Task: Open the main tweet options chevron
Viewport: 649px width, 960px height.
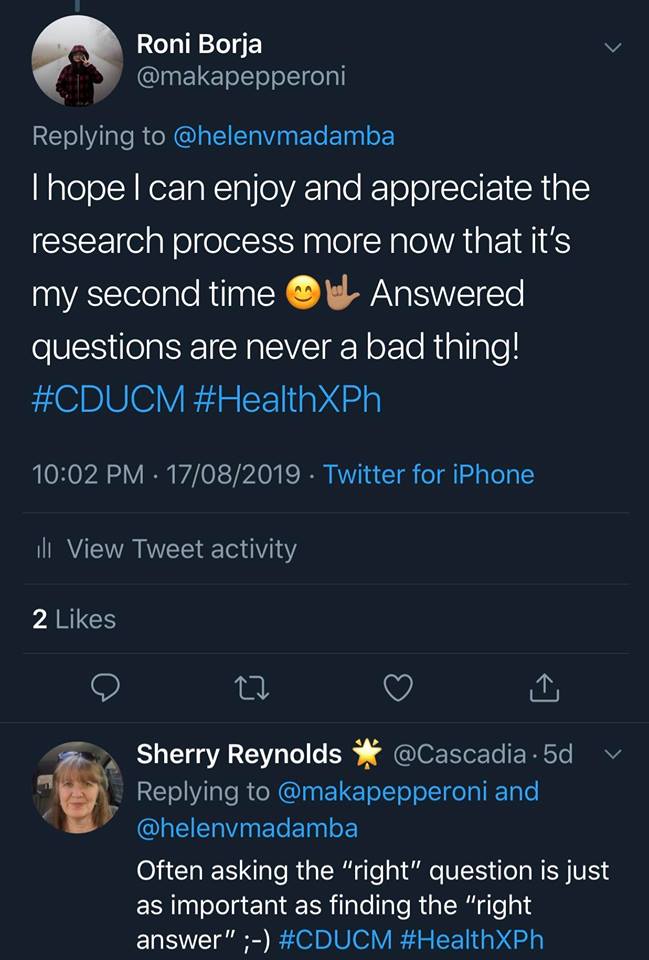Action: tap(613, 47)
